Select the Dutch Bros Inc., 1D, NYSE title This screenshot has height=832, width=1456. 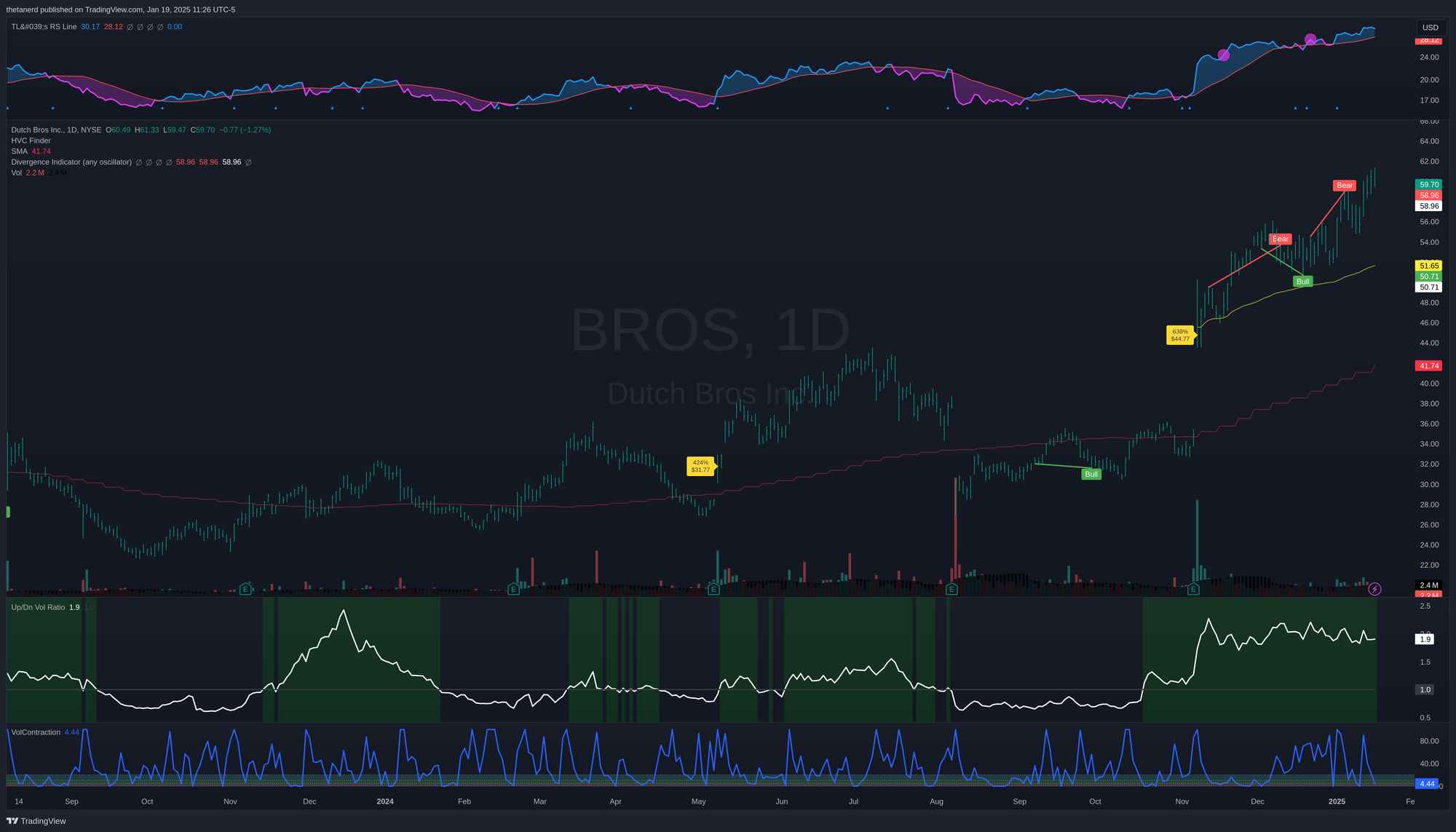56,130
